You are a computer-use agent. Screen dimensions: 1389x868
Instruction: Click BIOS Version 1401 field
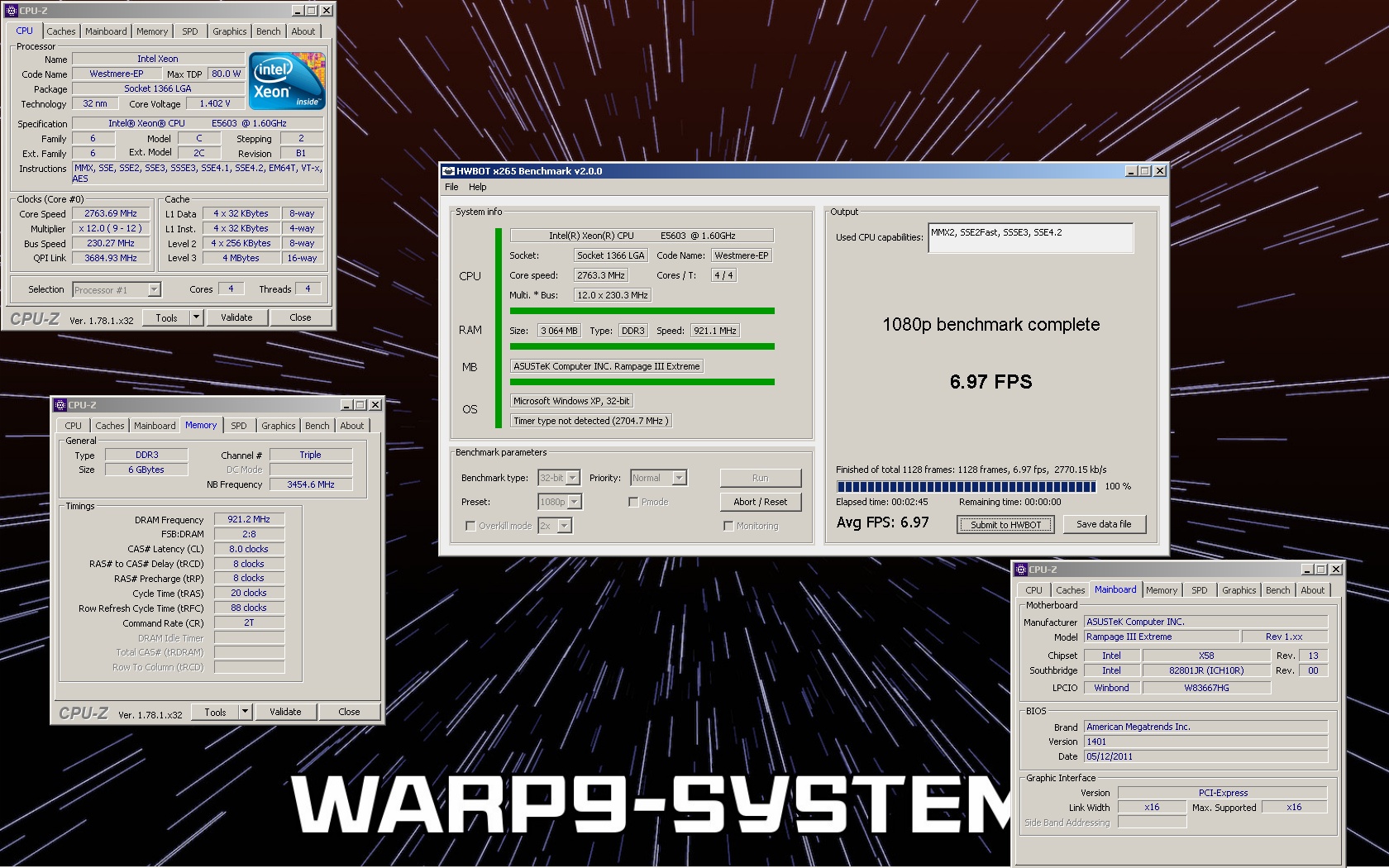(1205, 742)
